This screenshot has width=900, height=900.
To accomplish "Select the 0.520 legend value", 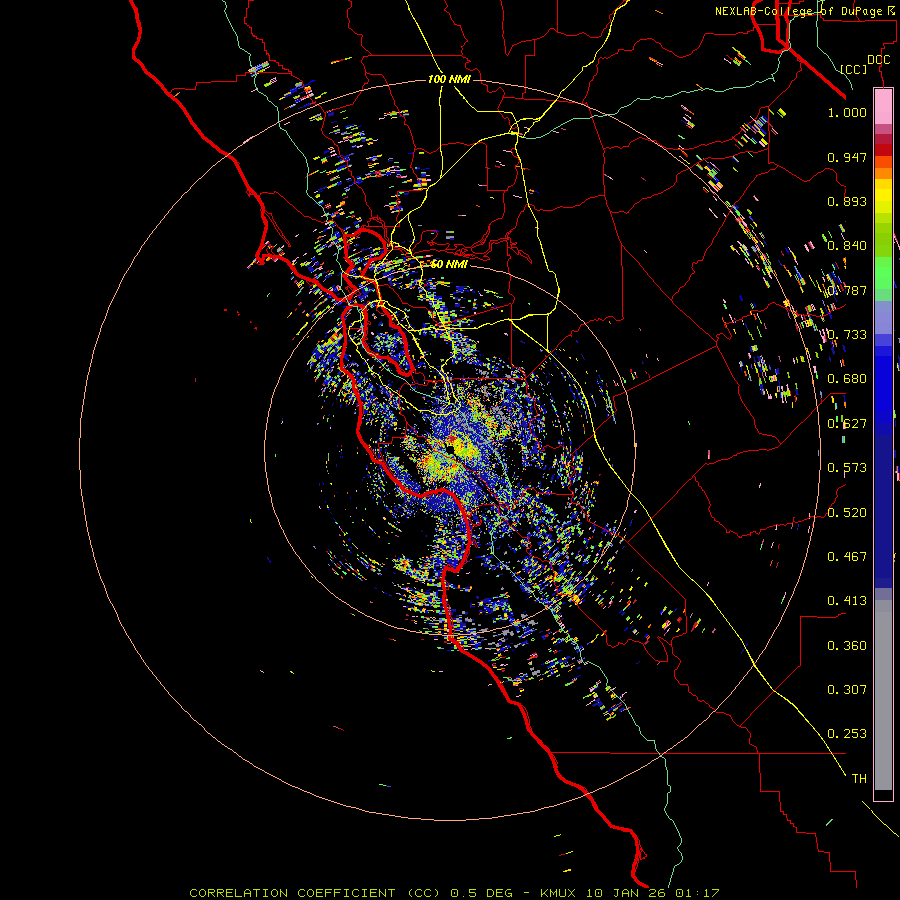I will tap(847, 513).
